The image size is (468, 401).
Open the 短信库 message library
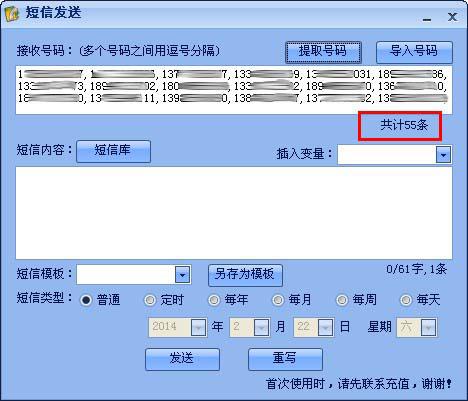pyautogui.click(x=113, y=151)
